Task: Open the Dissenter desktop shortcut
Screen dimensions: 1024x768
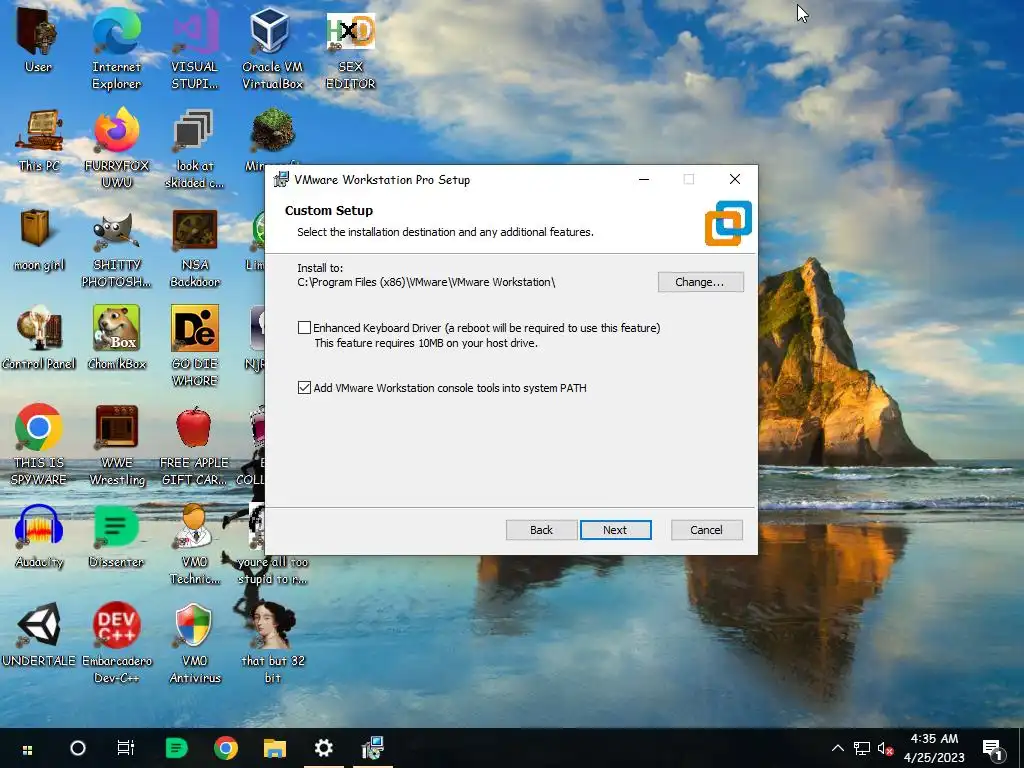Action: [x=116, y=536]
